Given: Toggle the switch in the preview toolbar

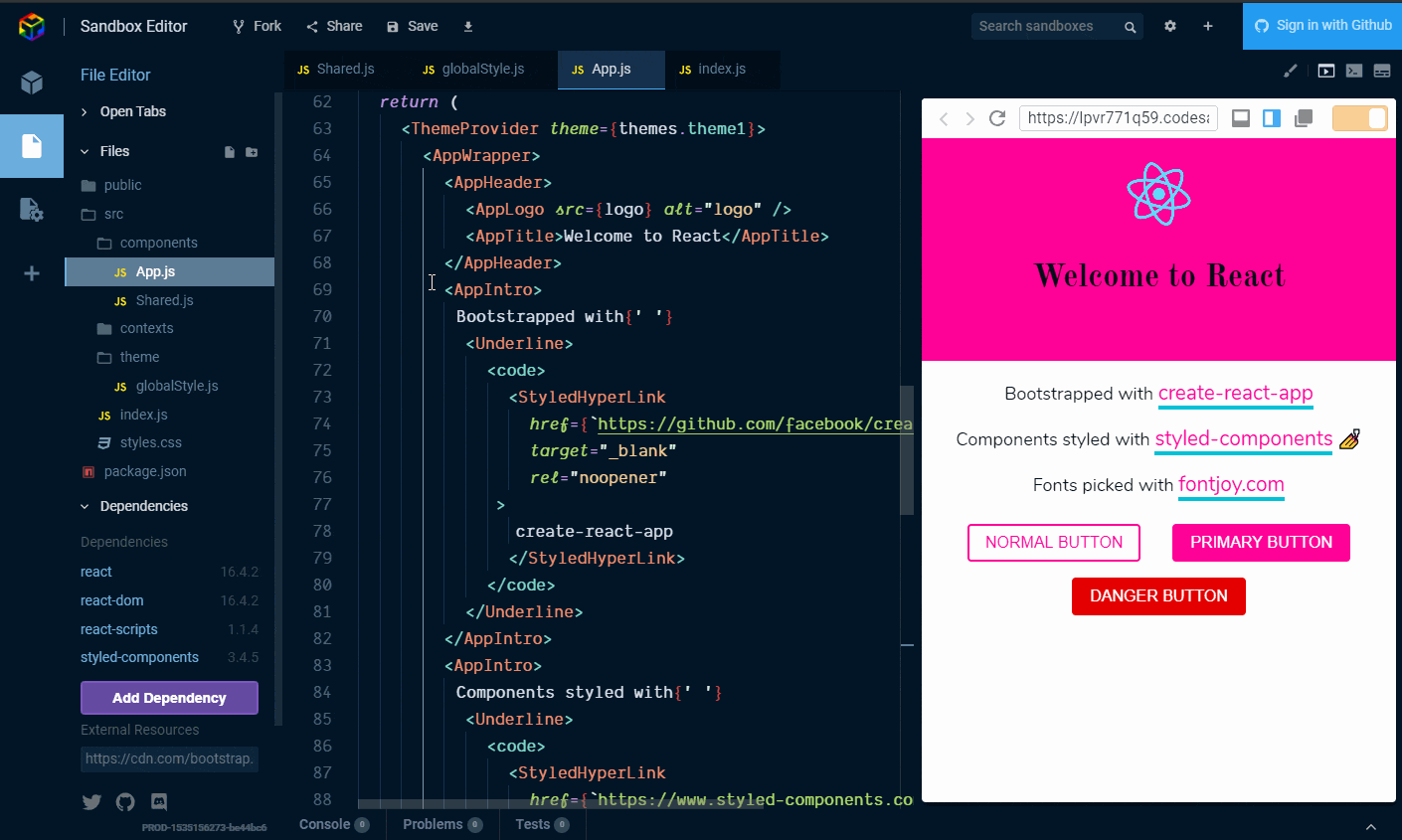Looking at the screenshot, I should click(1359, 118).
